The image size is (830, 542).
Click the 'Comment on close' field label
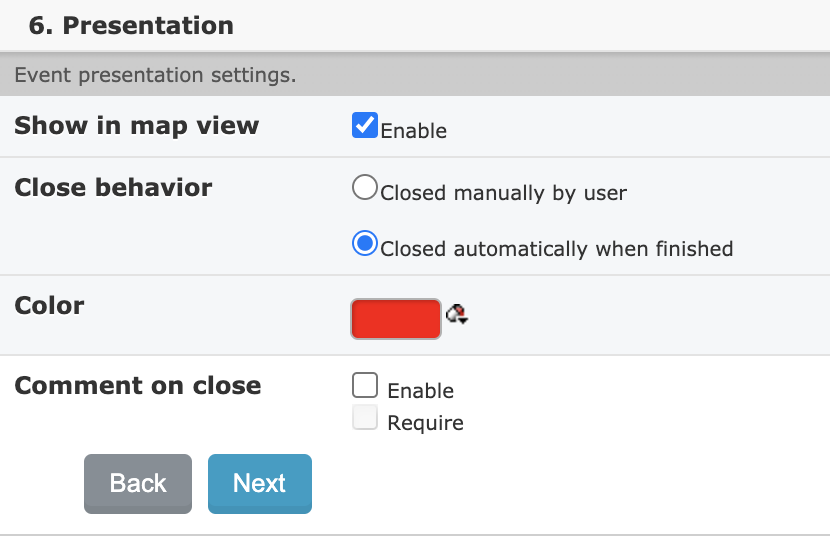point(138,385)
